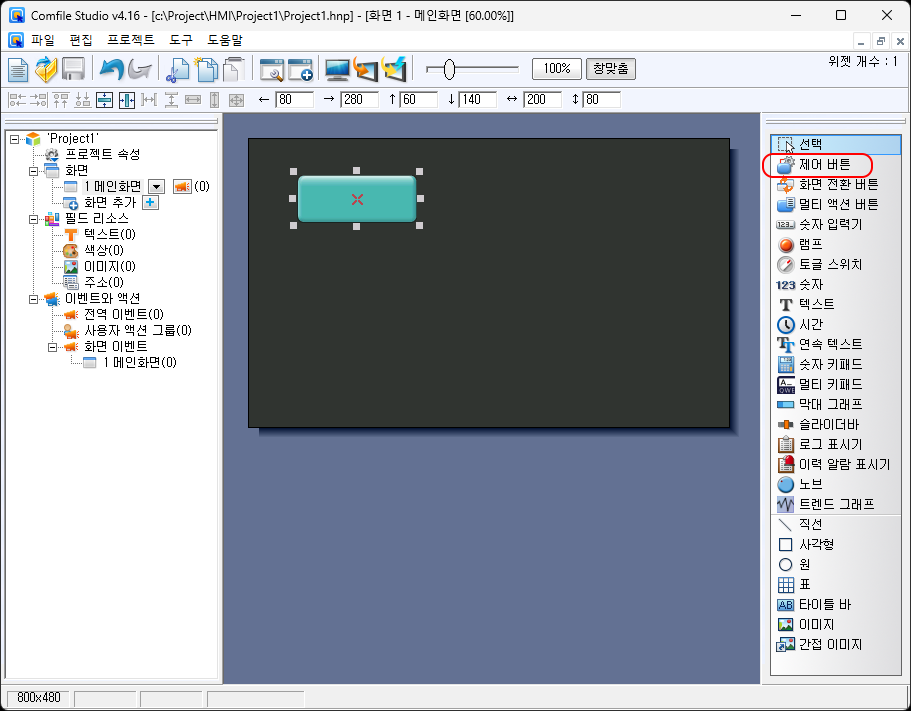Click the Undo arrow in the toolbar
Viewport: 911px width, 711px height.
click(x=110, y=69)
